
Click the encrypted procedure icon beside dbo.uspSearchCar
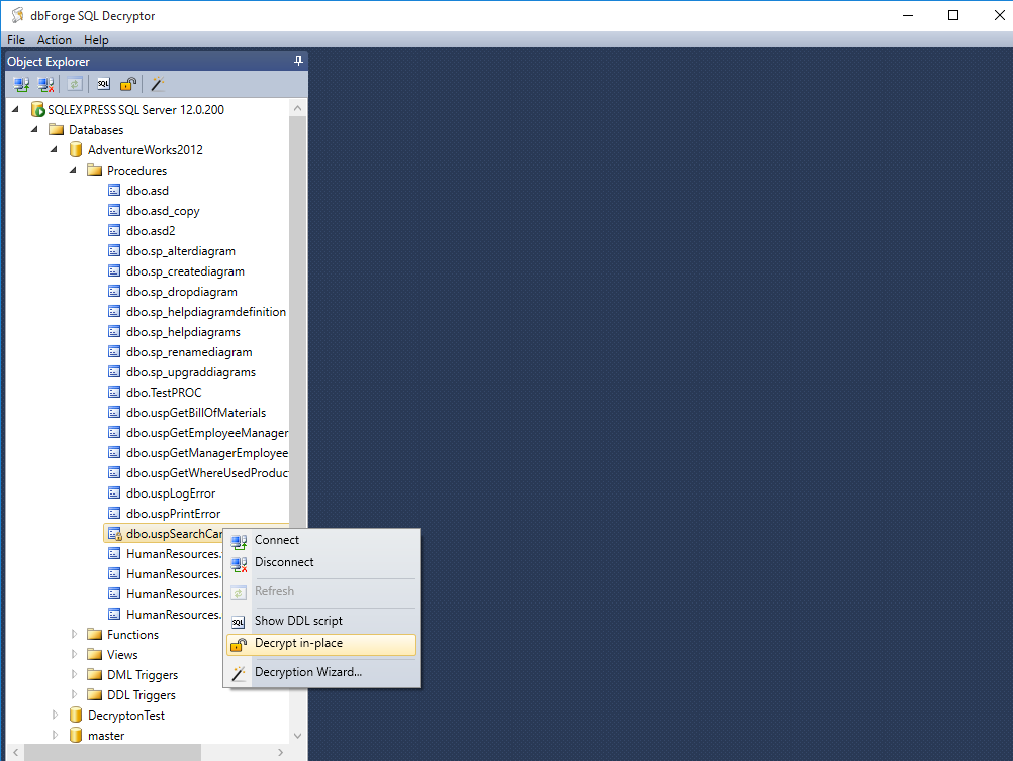(x=114, y=534)
